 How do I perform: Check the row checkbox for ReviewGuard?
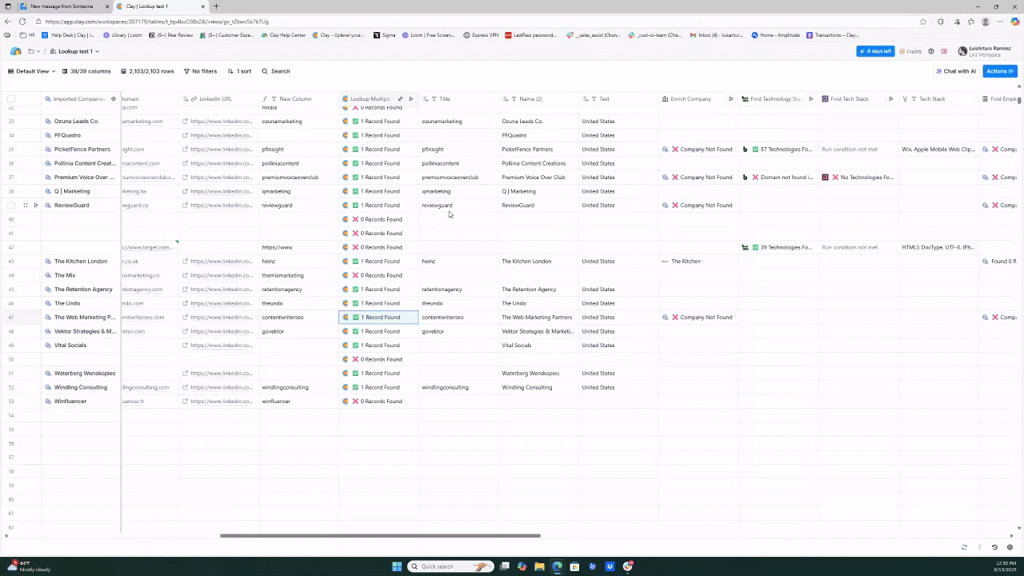click(11, 205)
